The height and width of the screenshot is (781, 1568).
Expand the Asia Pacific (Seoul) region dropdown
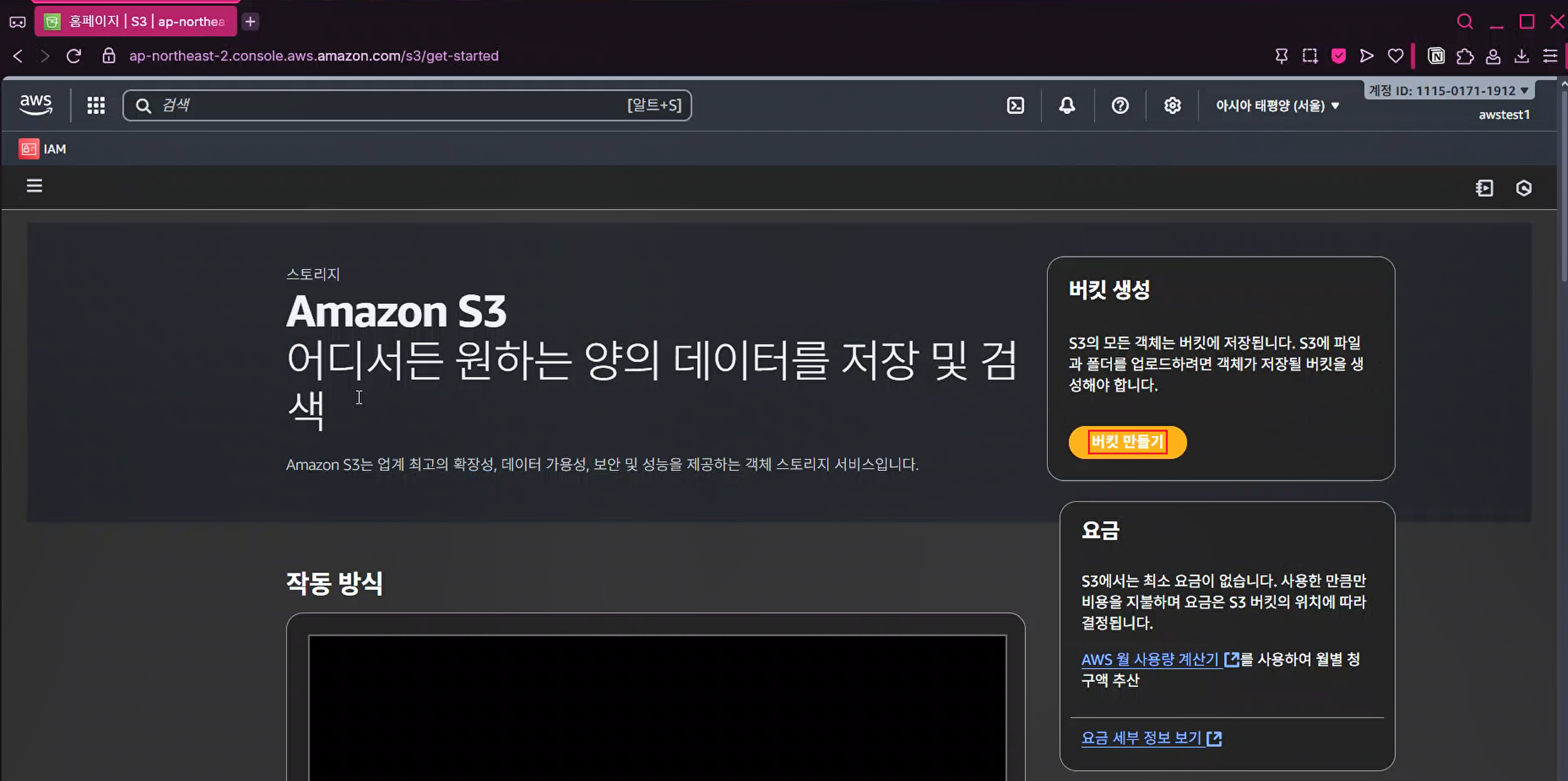click(x=1277, y=106)
